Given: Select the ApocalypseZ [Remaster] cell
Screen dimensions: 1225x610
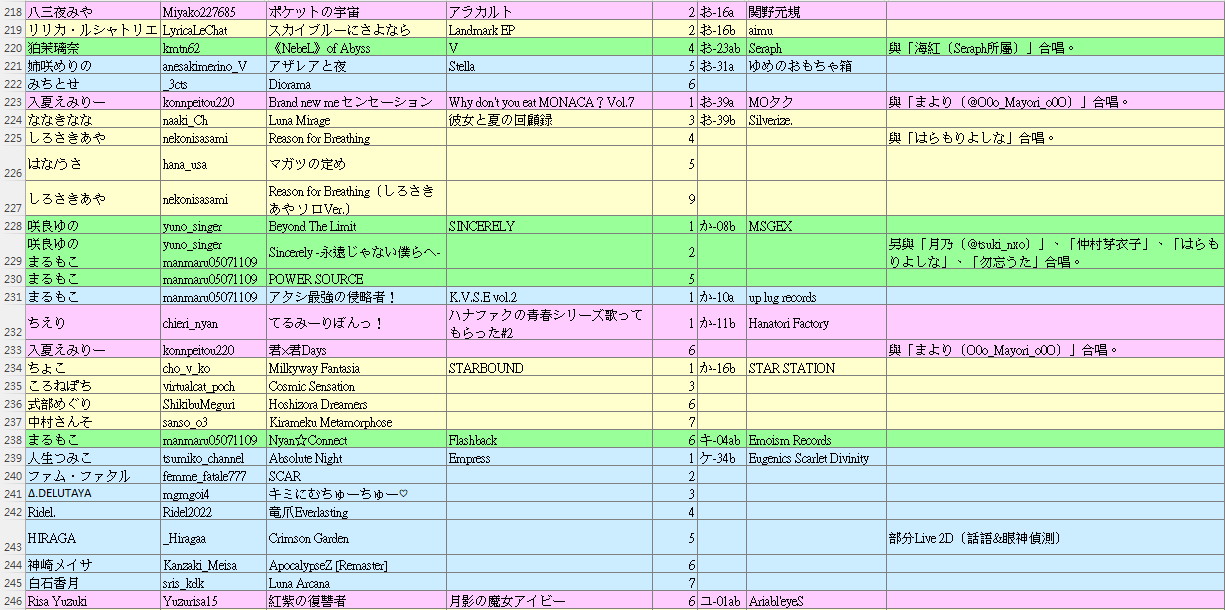Looking at the screenshot, I should coord(355,565).
